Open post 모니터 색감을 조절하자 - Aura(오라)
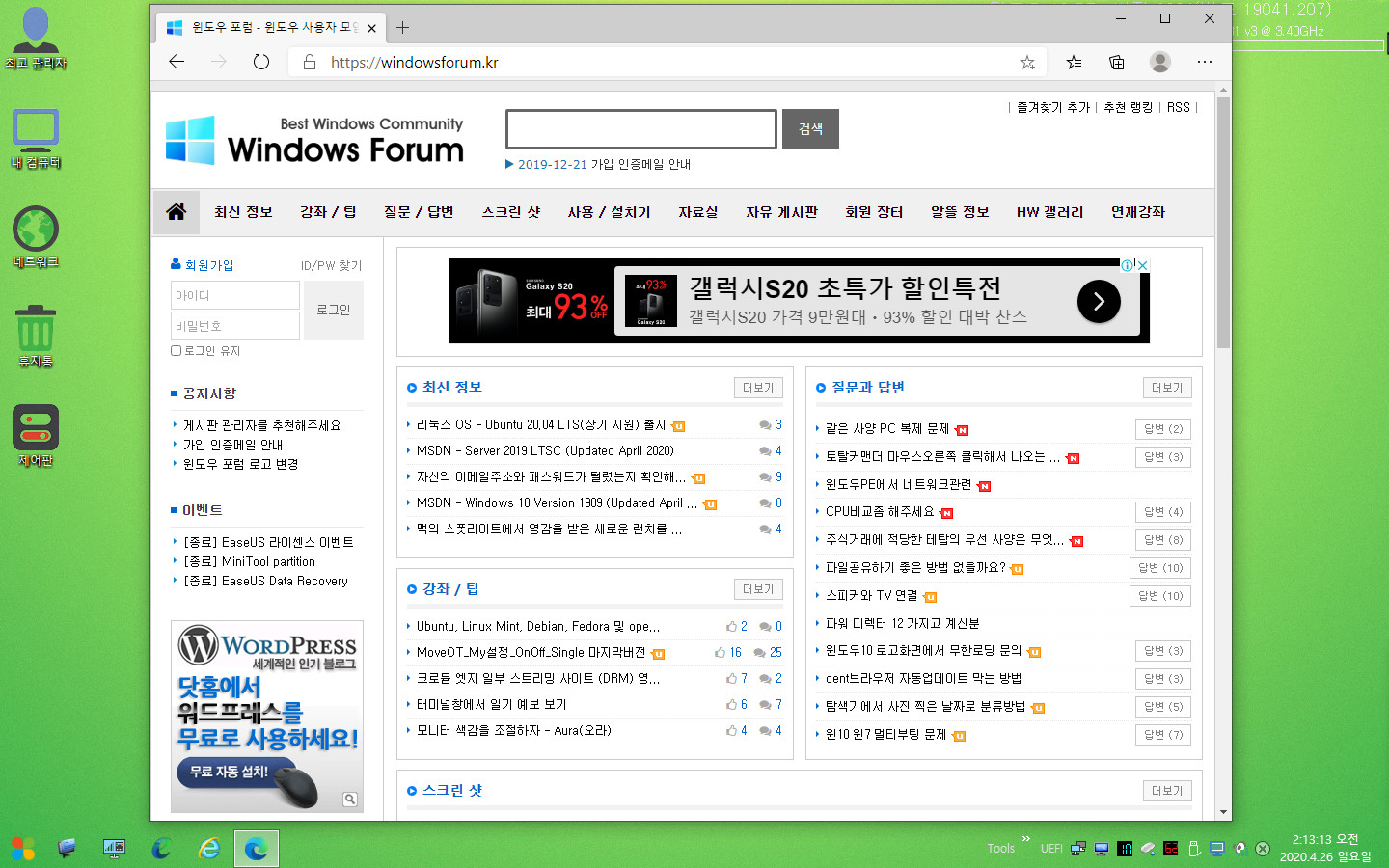Viewport: 1389px width, 868px height. (x=514, y=730)
